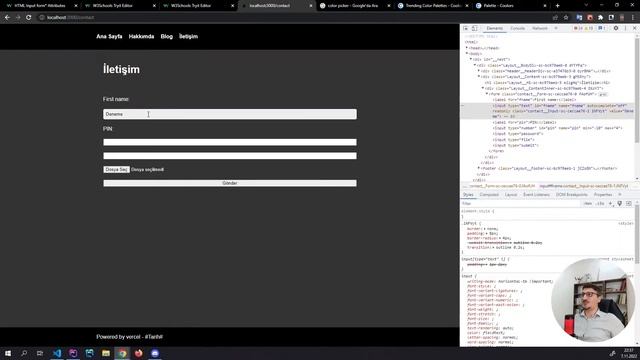Open Discord from the taskbar
The image size is (640, 360).
point(155,353)
